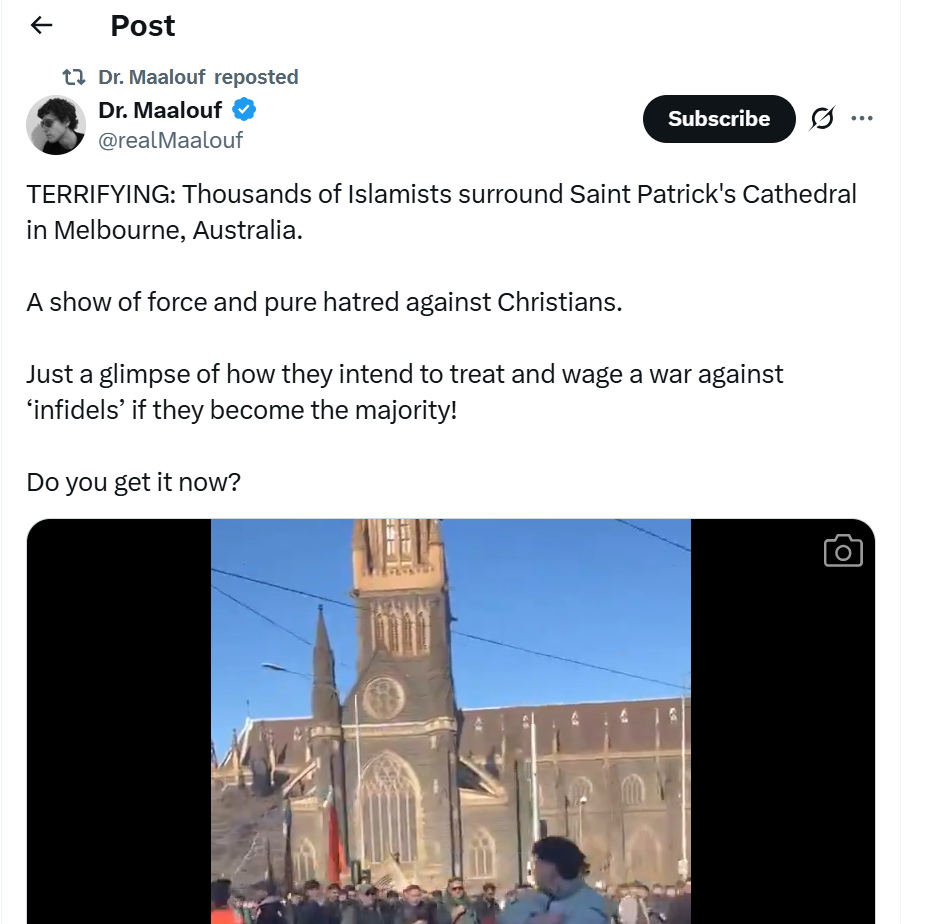Click the "A show of force" line
The image size is (925, 924).
click(x=324, y=301)
